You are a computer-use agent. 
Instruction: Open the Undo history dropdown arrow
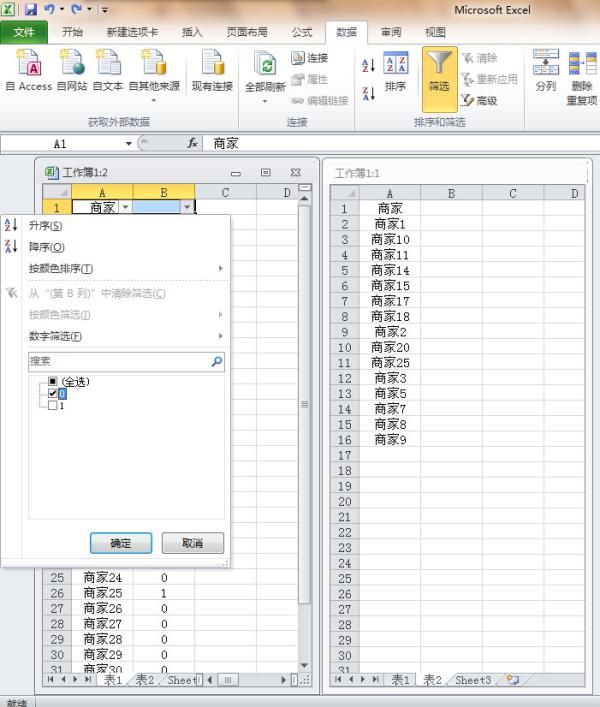(x=62, y=9)
